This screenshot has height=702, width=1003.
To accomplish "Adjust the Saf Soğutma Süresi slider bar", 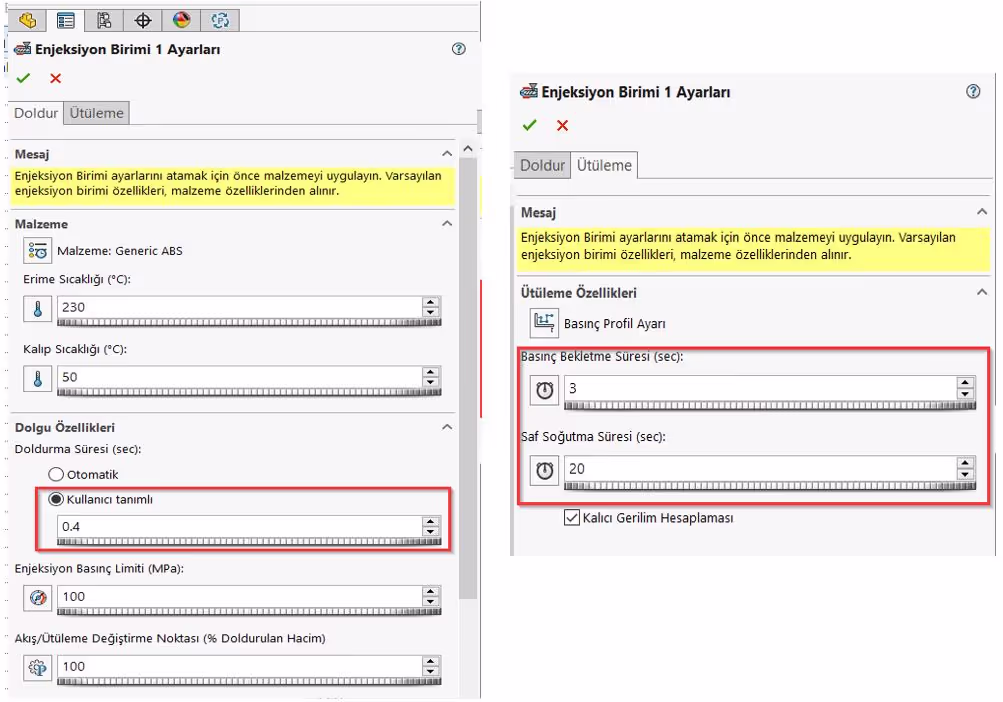I will point(770,486).
